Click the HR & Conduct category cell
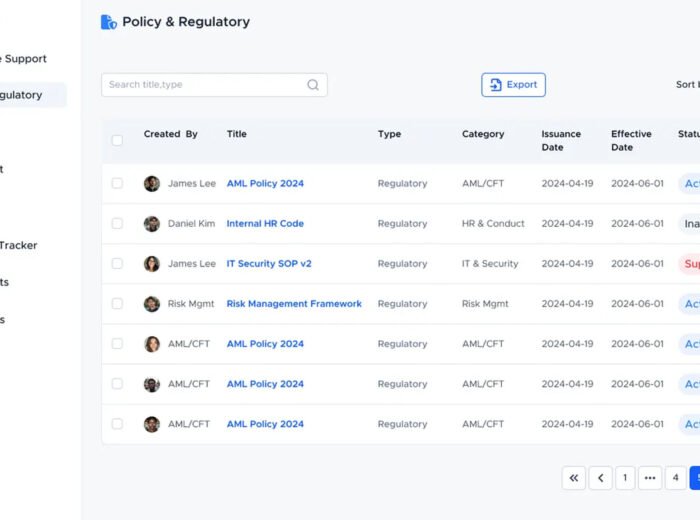 tap(493, 224)
